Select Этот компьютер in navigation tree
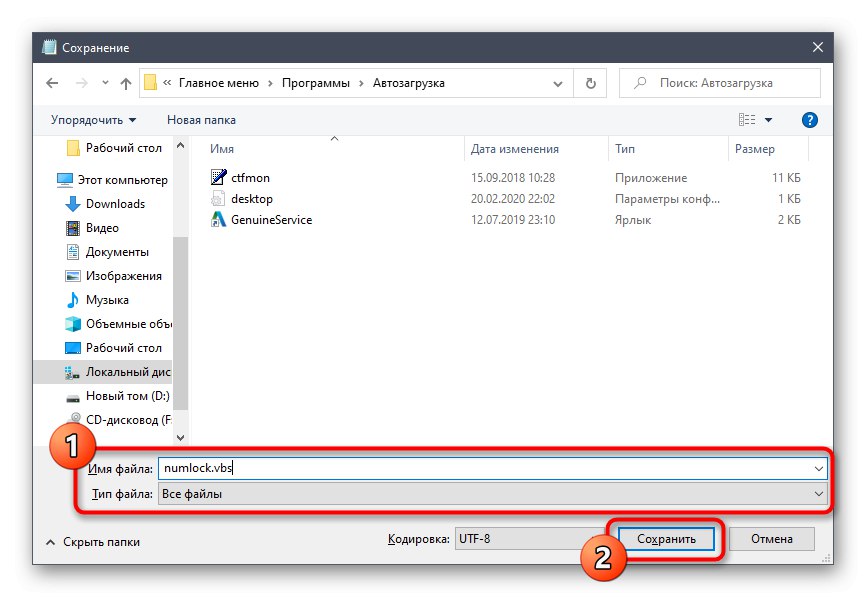Viewport: 866px width, 597px height. pos(122,180)
